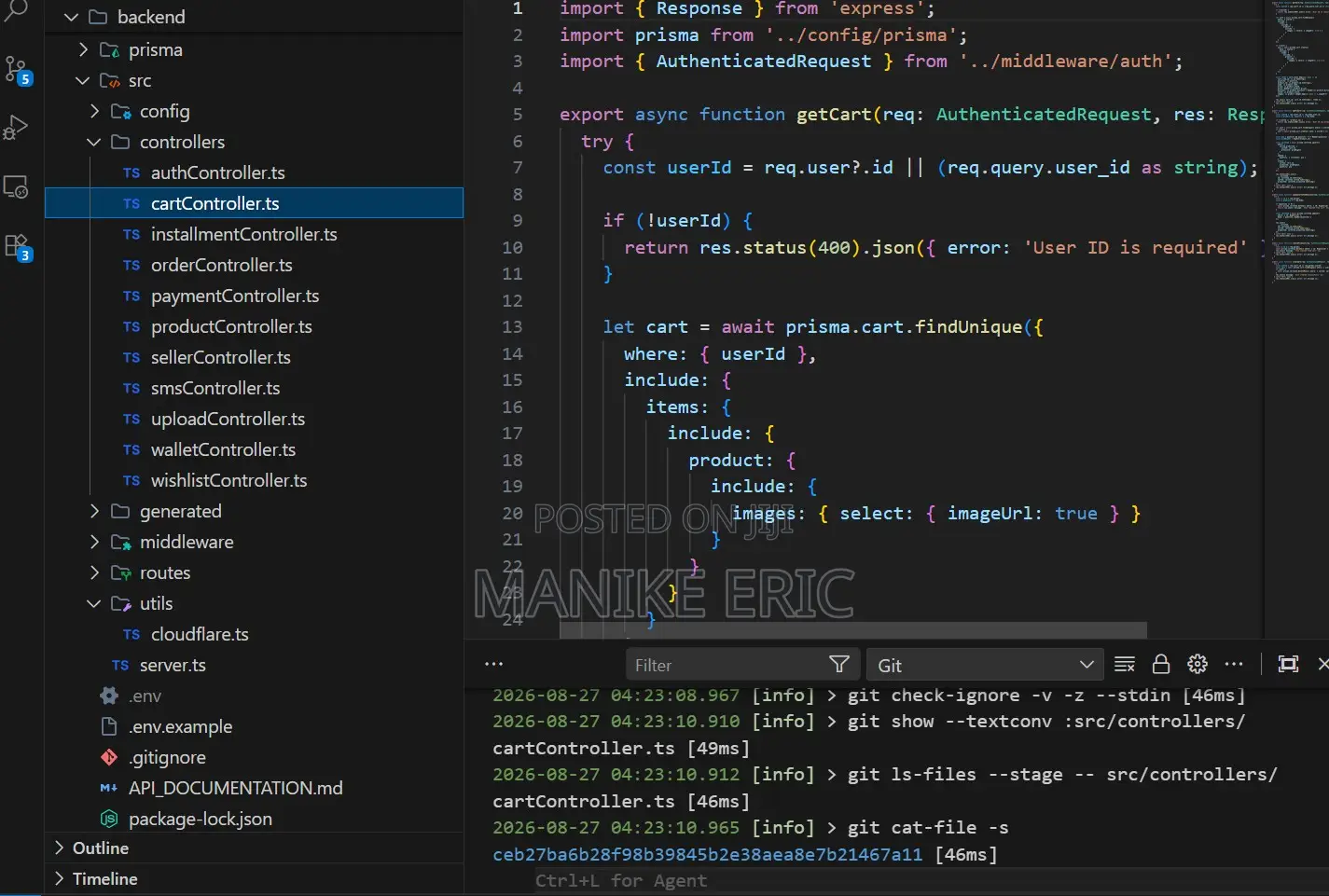Click '../middleware/auth' import path

tap(1066, 62)
